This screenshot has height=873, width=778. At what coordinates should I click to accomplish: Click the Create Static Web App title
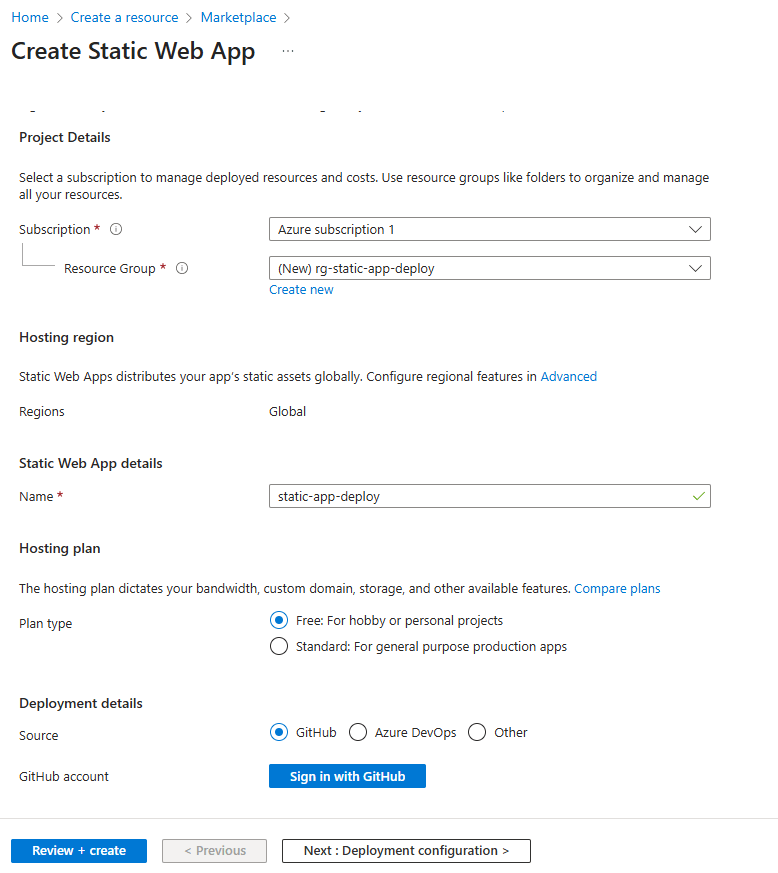(133, 51)
